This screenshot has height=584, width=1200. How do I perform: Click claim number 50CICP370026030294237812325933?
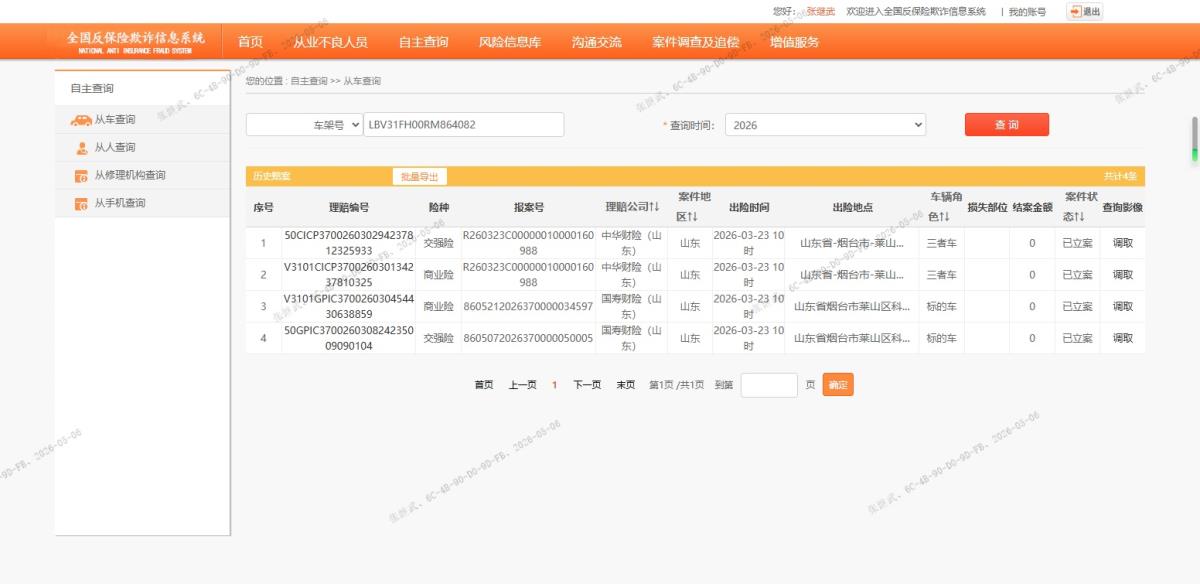[349, 243]
